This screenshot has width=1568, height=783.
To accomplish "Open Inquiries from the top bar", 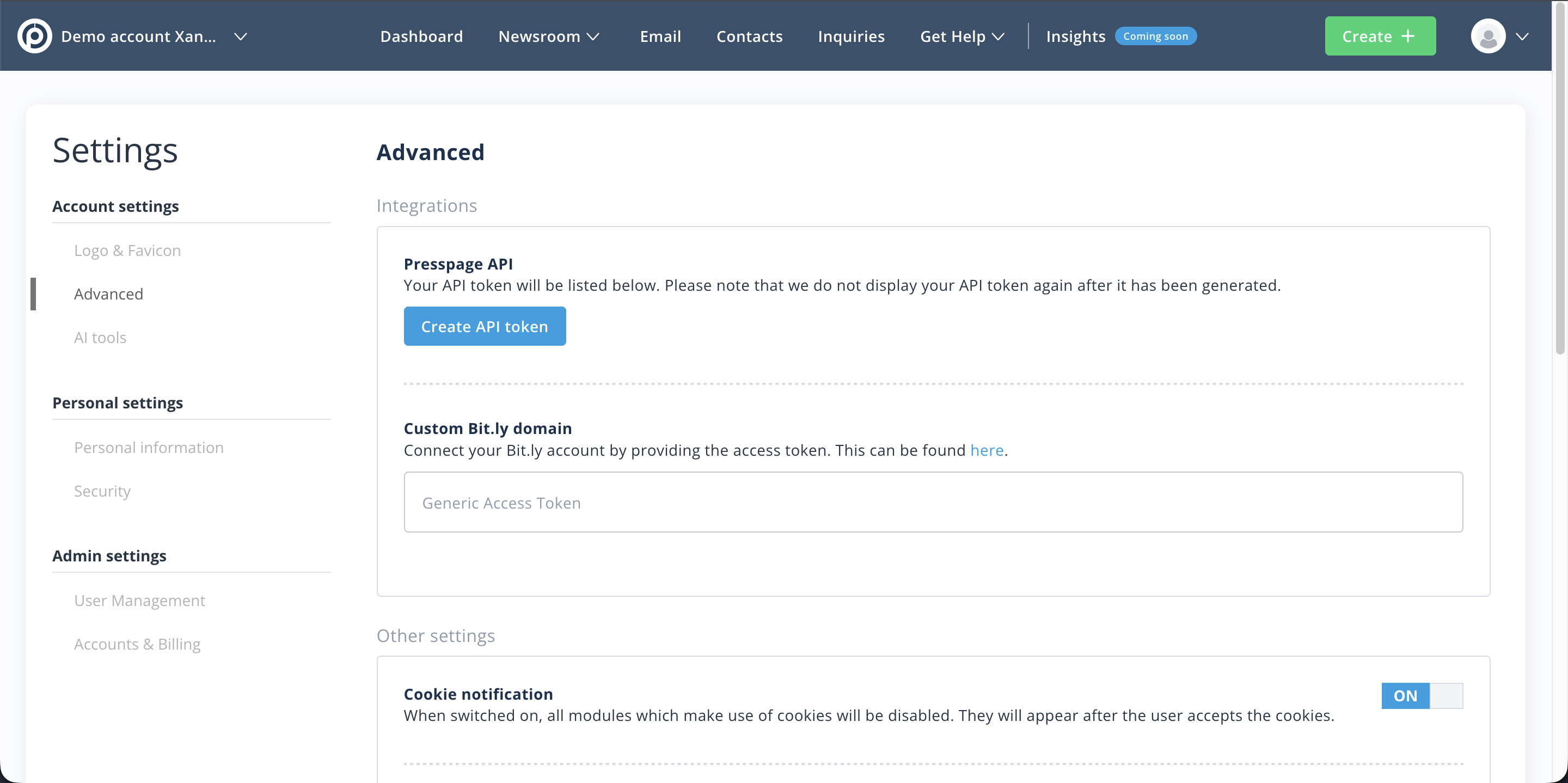I will coord(851,36).
